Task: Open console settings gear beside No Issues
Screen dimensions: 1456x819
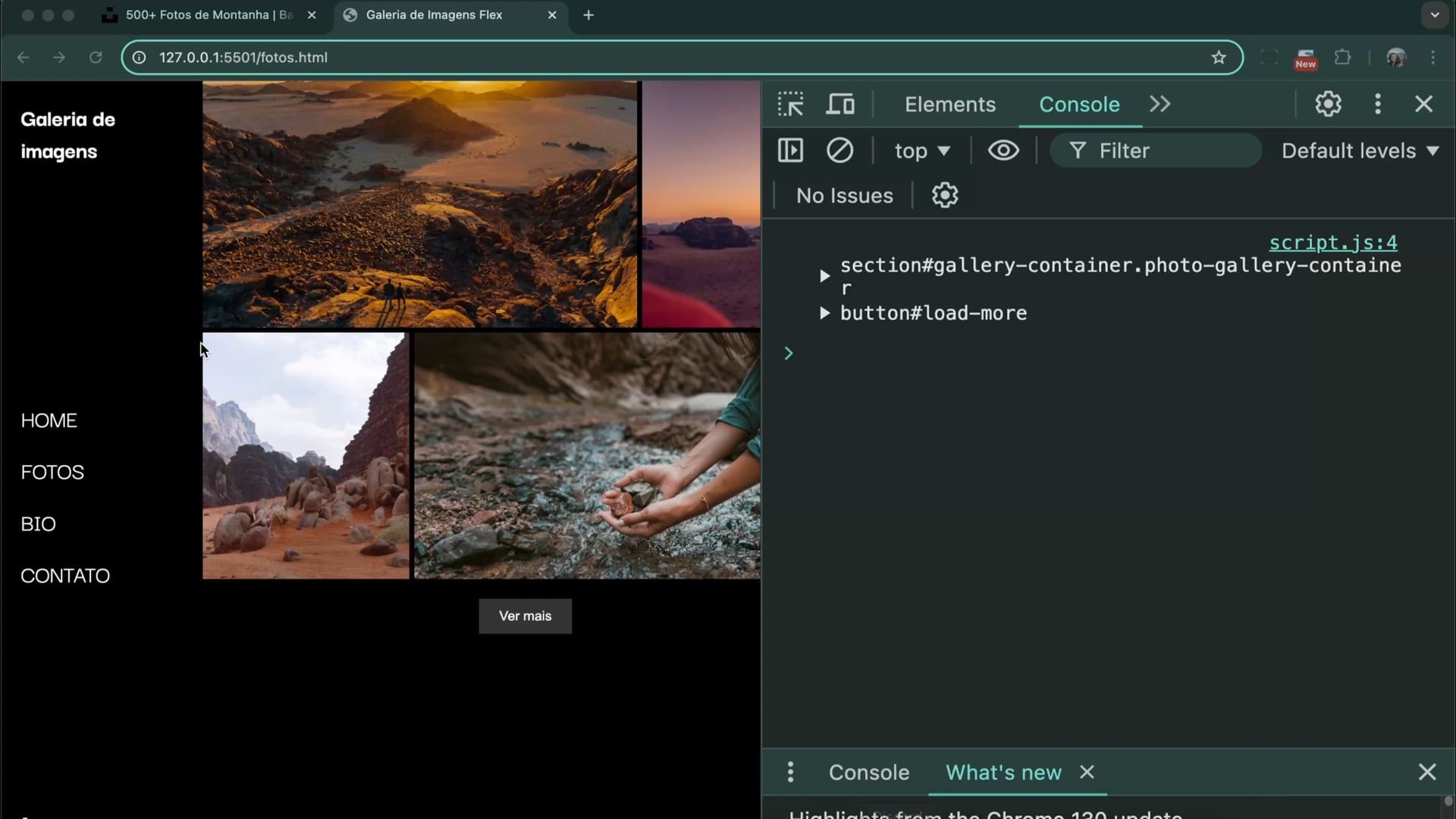Action: 945,196
